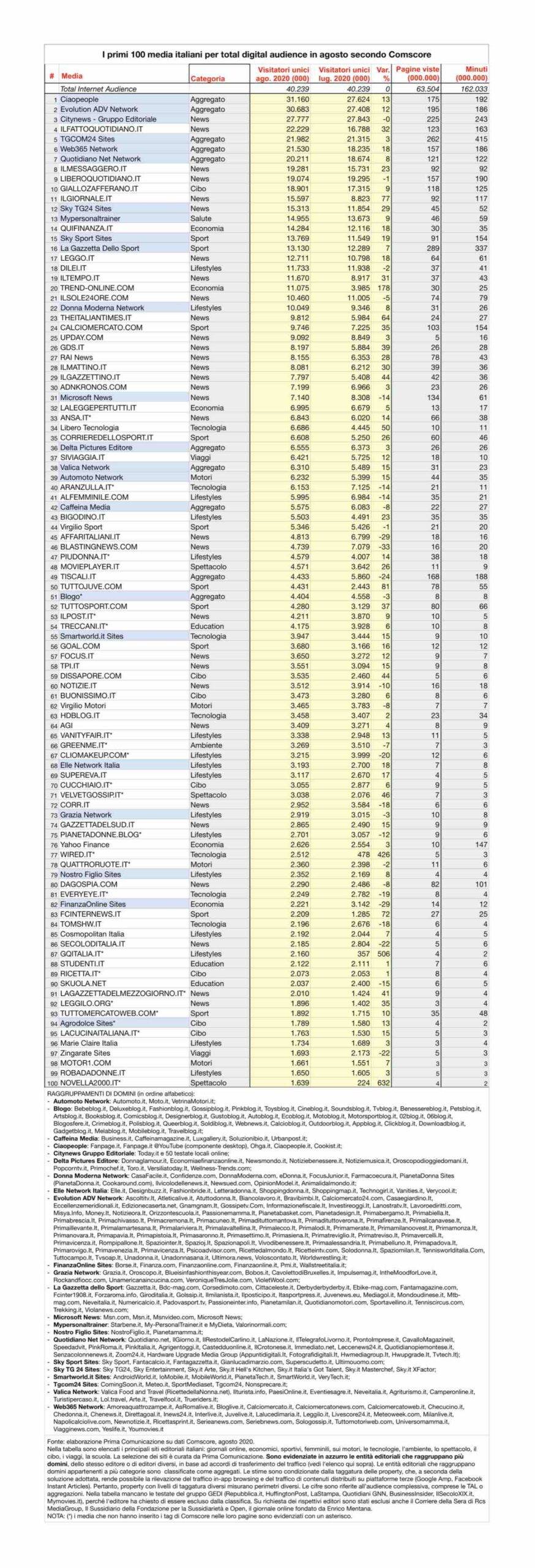Viewport: 535px width, 1568px height.
Task: Click the 'Minuti' column header
Action: point(476,74)
